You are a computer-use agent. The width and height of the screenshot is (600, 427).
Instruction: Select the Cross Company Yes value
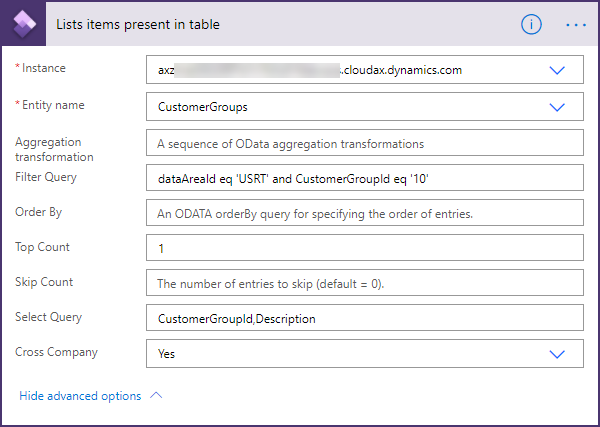365,354
